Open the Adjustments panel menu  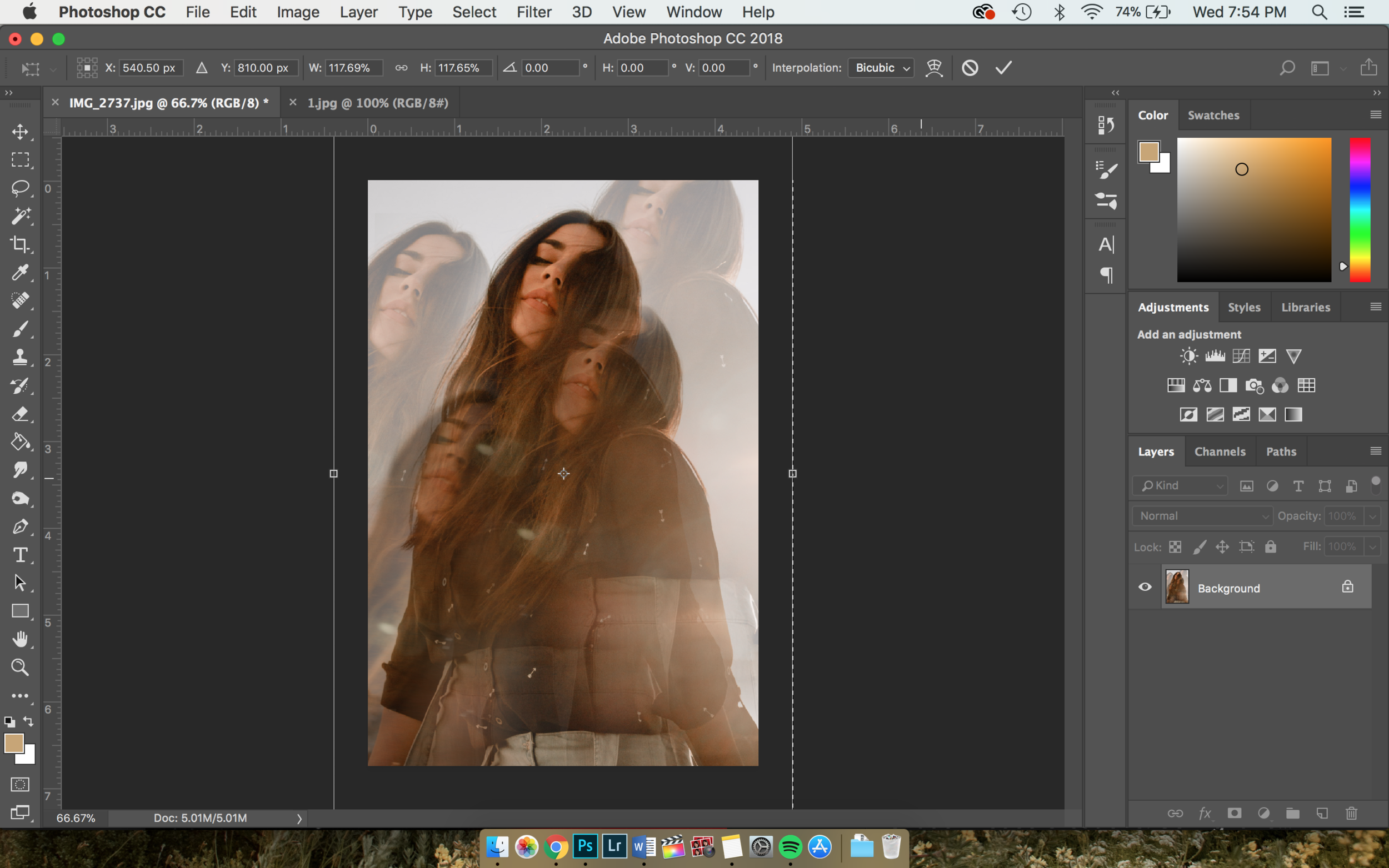pyautogui.click(x=1375, y=307)
